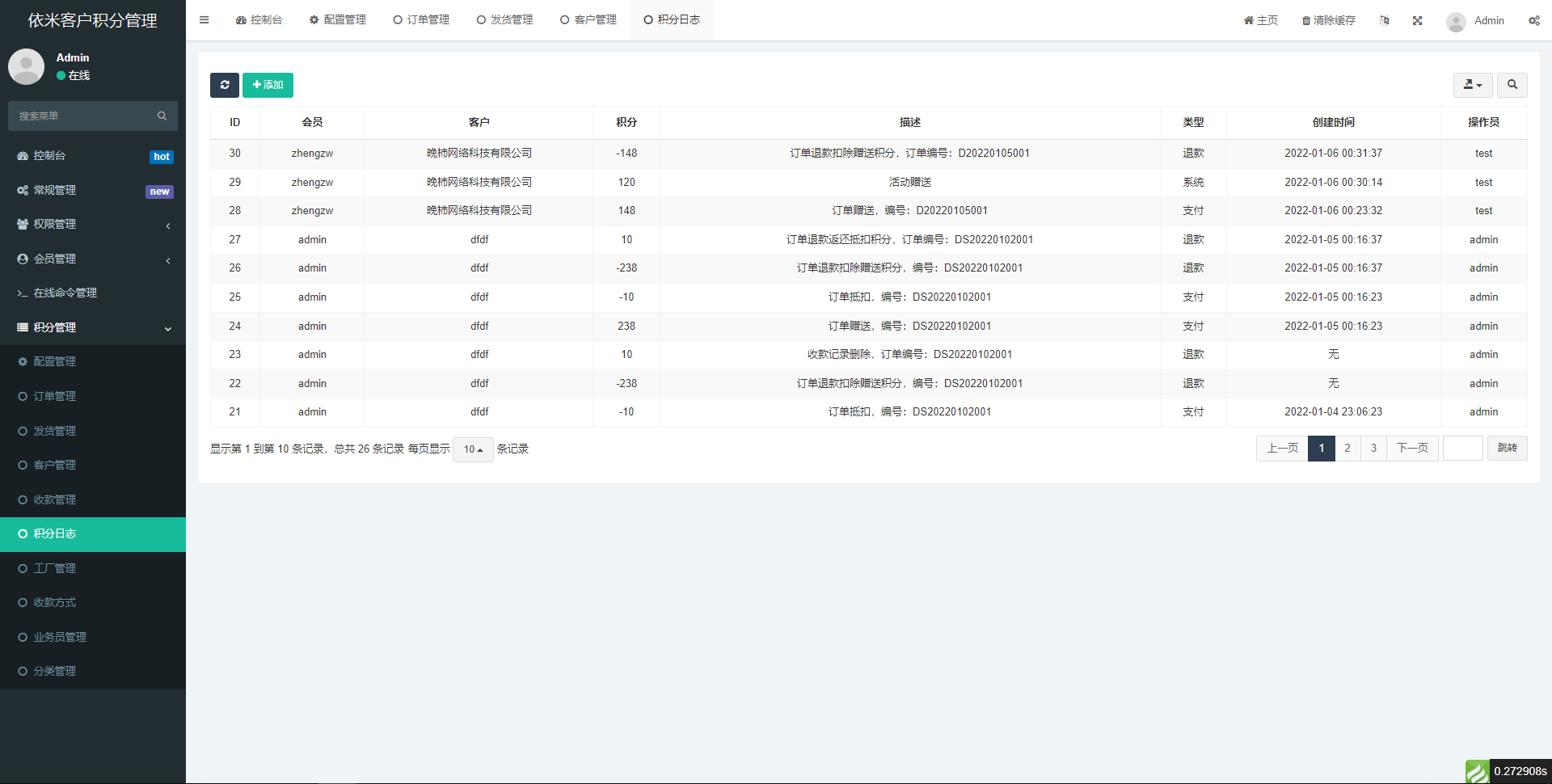Open the settings gears icon at top right
The width and height of the screenshot is (1552, 784).
1533,20
